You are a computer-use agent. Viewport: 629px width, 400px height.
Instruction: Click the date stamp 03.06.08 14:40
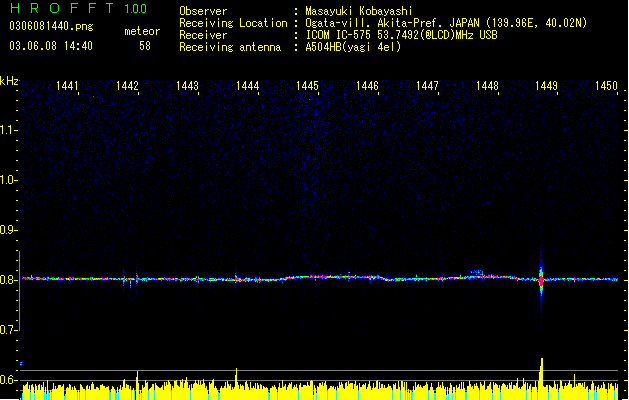pyautogui.click(x=51, y=46)
